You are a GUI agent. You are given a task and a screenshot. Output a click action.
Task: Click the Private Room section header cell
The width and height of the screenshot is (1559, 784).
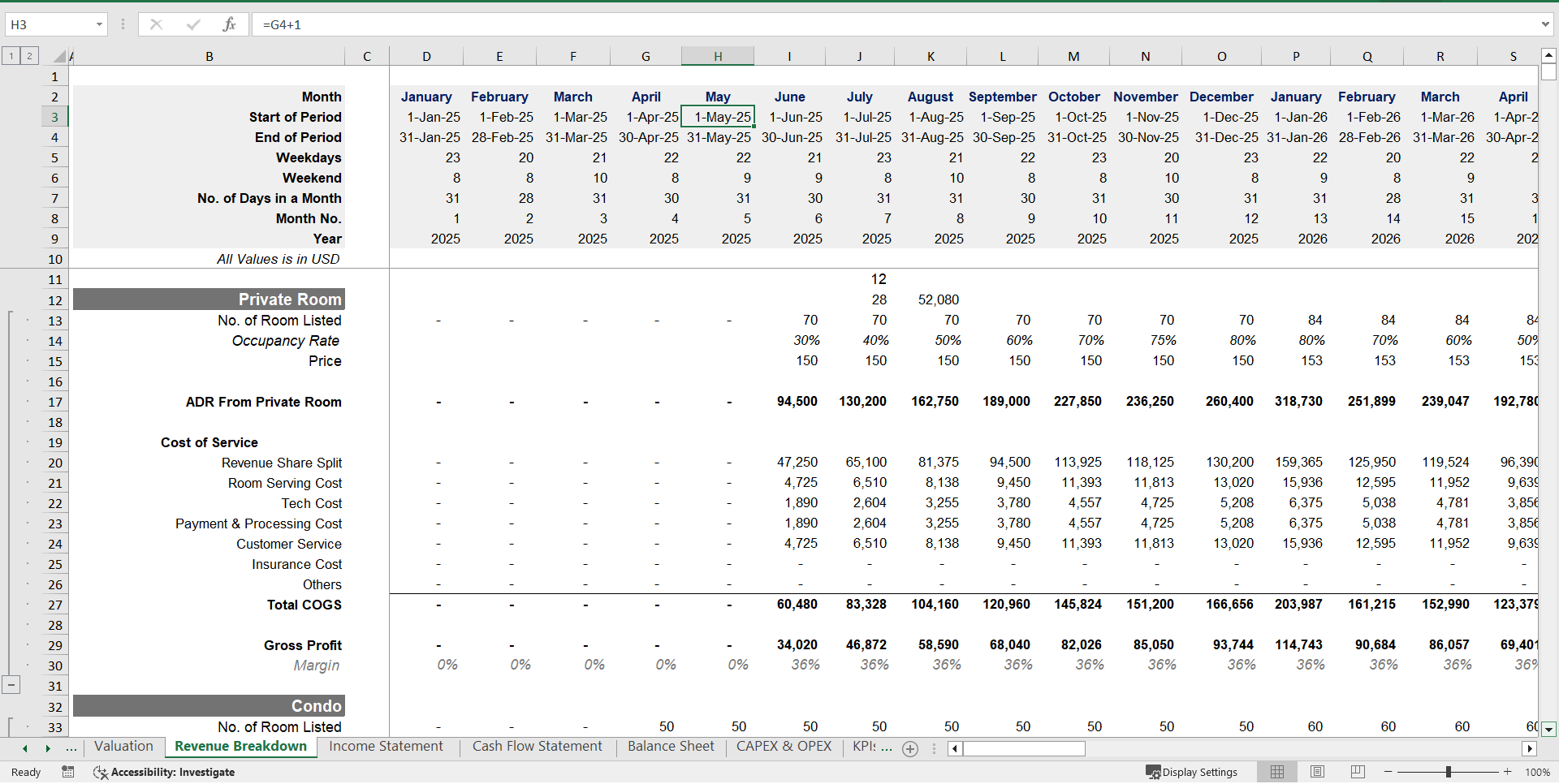point(209,299)
